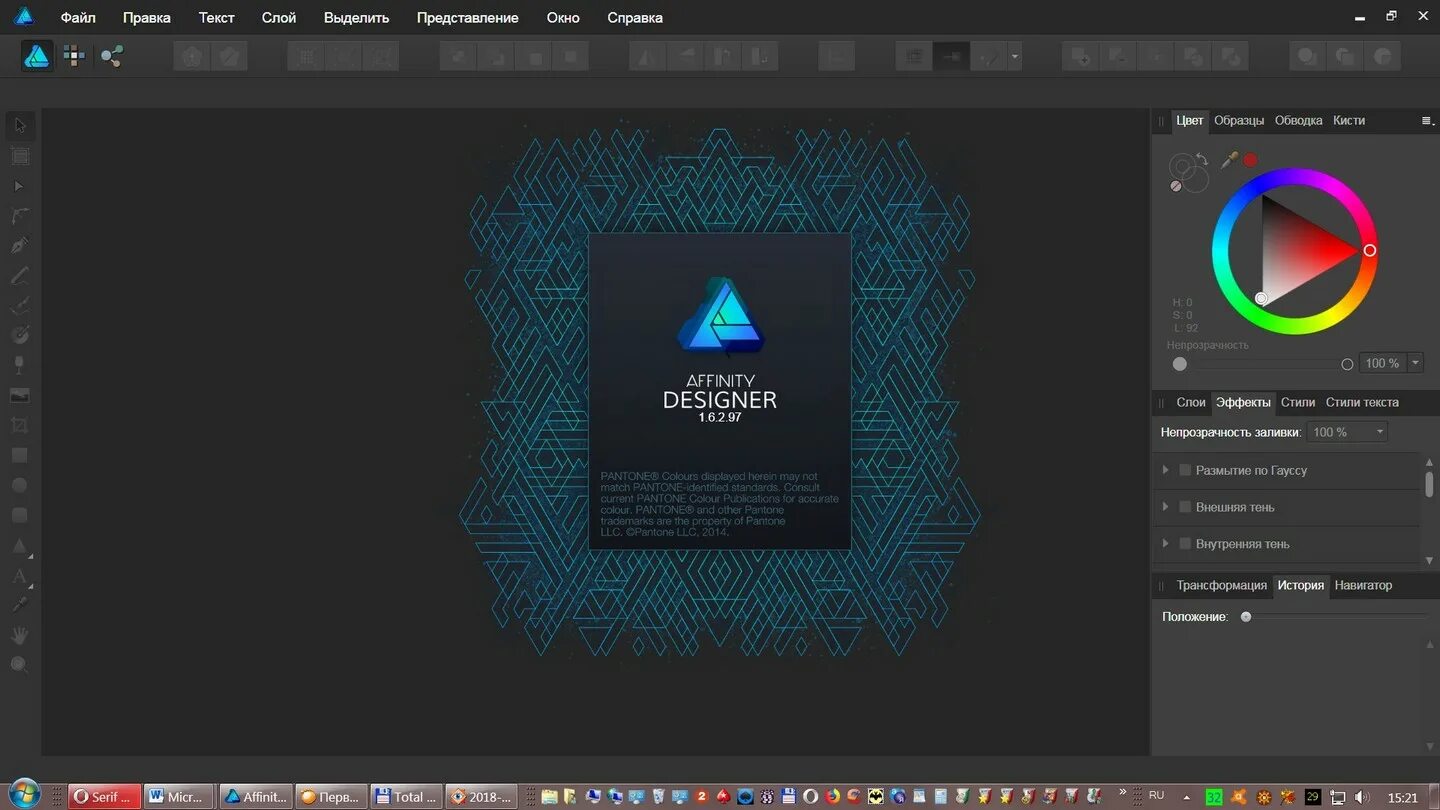Click the 100 % colour opacity field
This screenshot has width=1440, height=810.
click(x=1383, y=363)
